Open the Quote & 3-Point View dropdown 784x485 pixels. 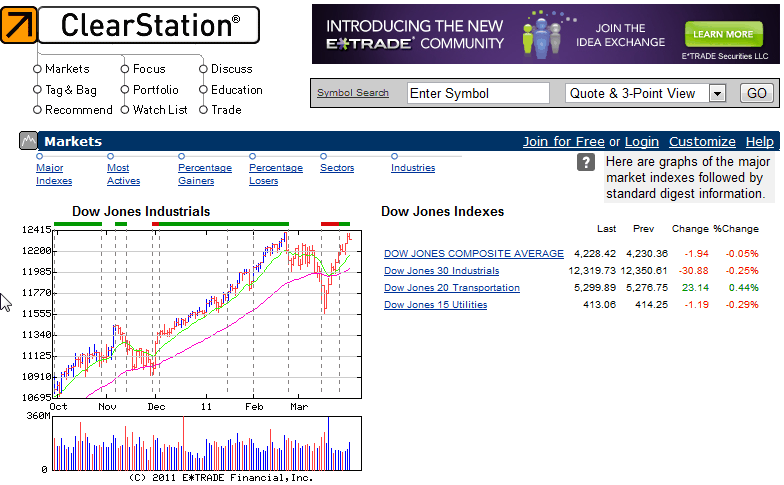pos(716,93)
